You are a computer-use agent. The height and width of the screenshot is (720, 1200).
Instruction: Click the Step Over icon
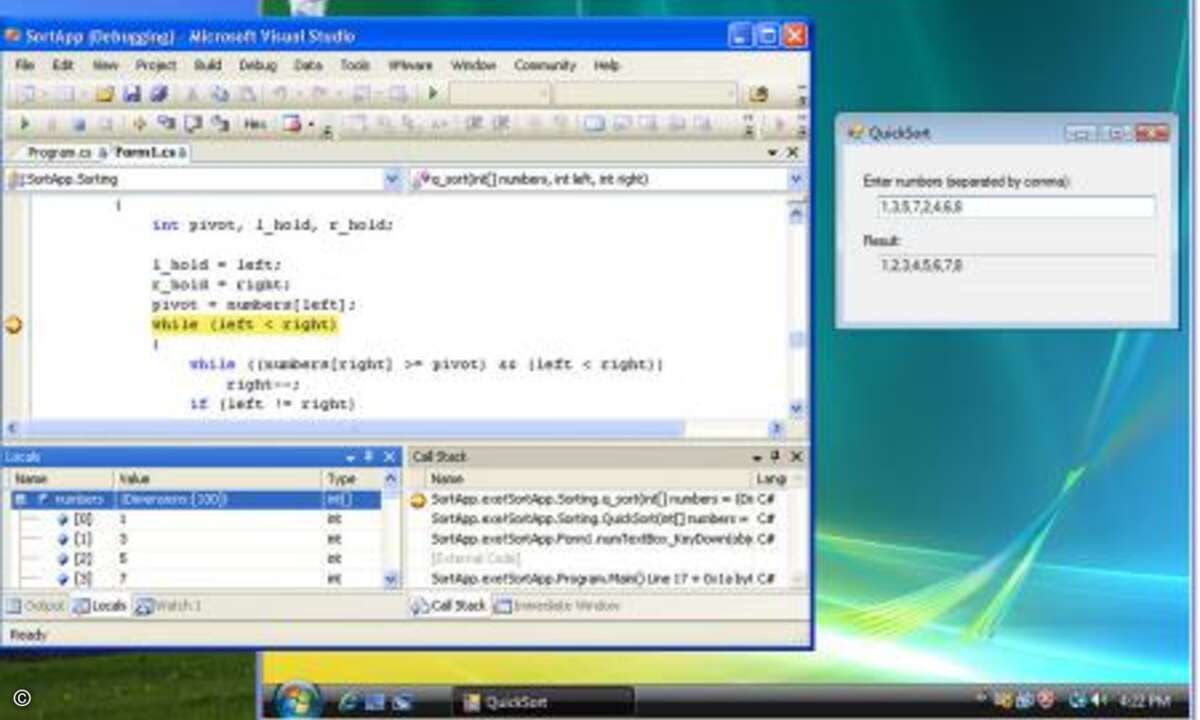(x=193, y=124)
